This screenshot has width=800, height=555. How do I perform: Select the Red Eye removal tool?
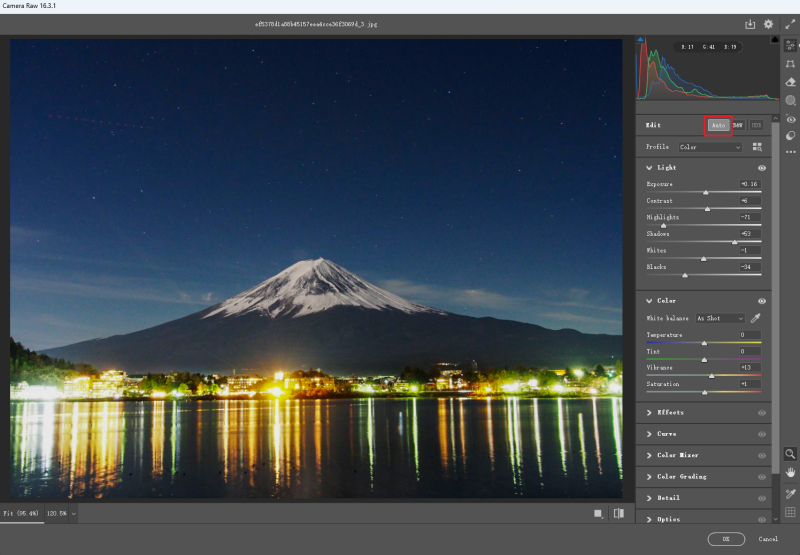click(790, 119)
